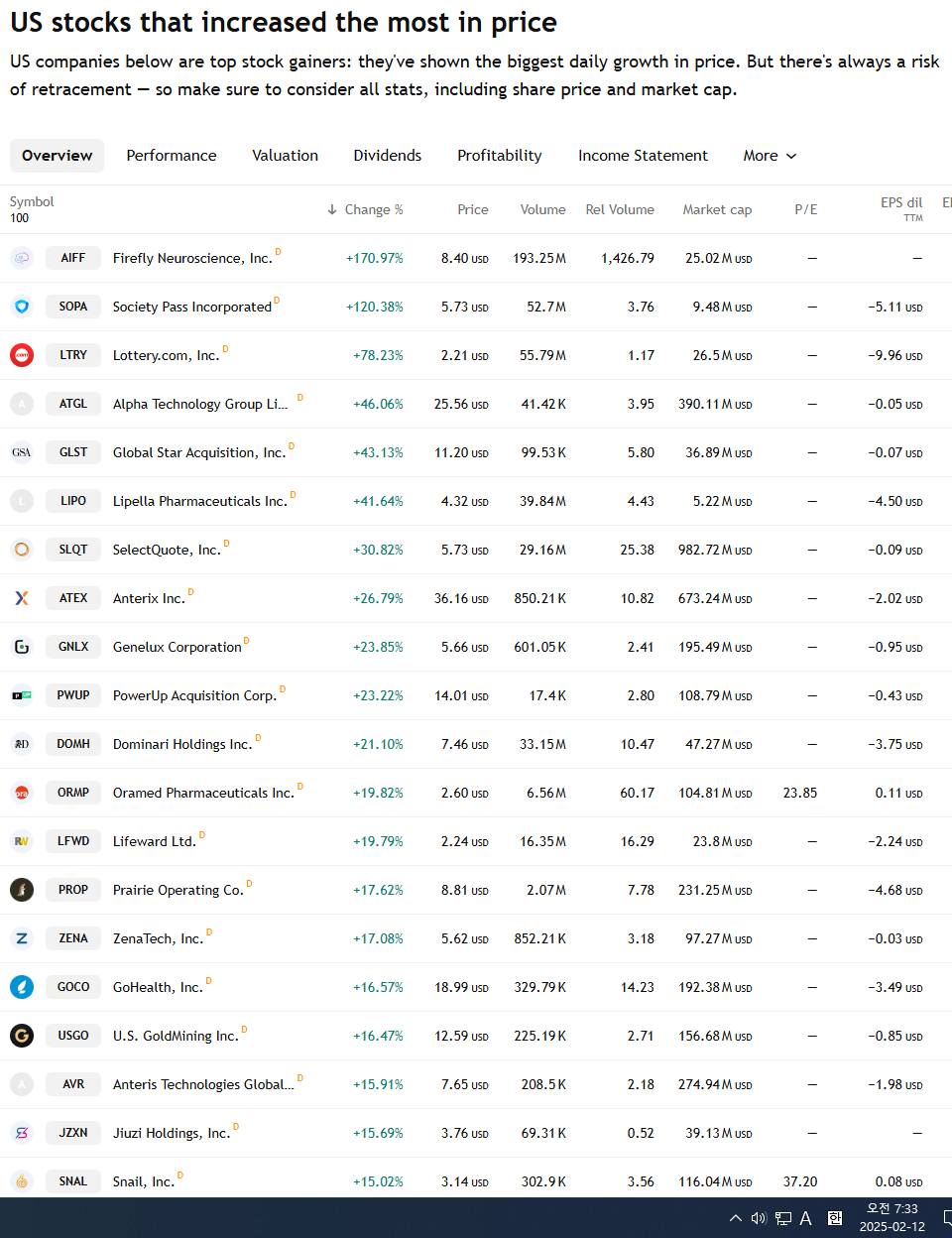Click the SelectQuote orange ring logo
The height and width of the screenshot is (1238, 952).
coord(22,550)
